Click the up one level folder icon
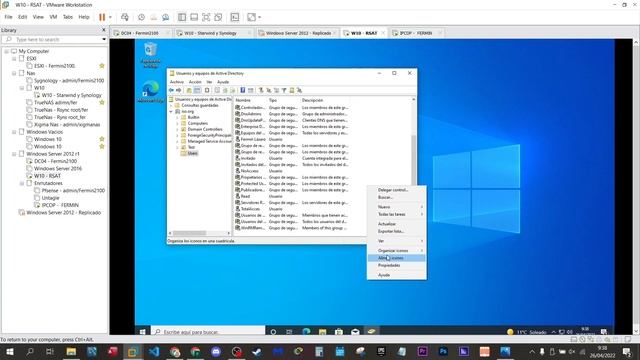This screenshot has height=360, width=640. click(x=189, y=90)
